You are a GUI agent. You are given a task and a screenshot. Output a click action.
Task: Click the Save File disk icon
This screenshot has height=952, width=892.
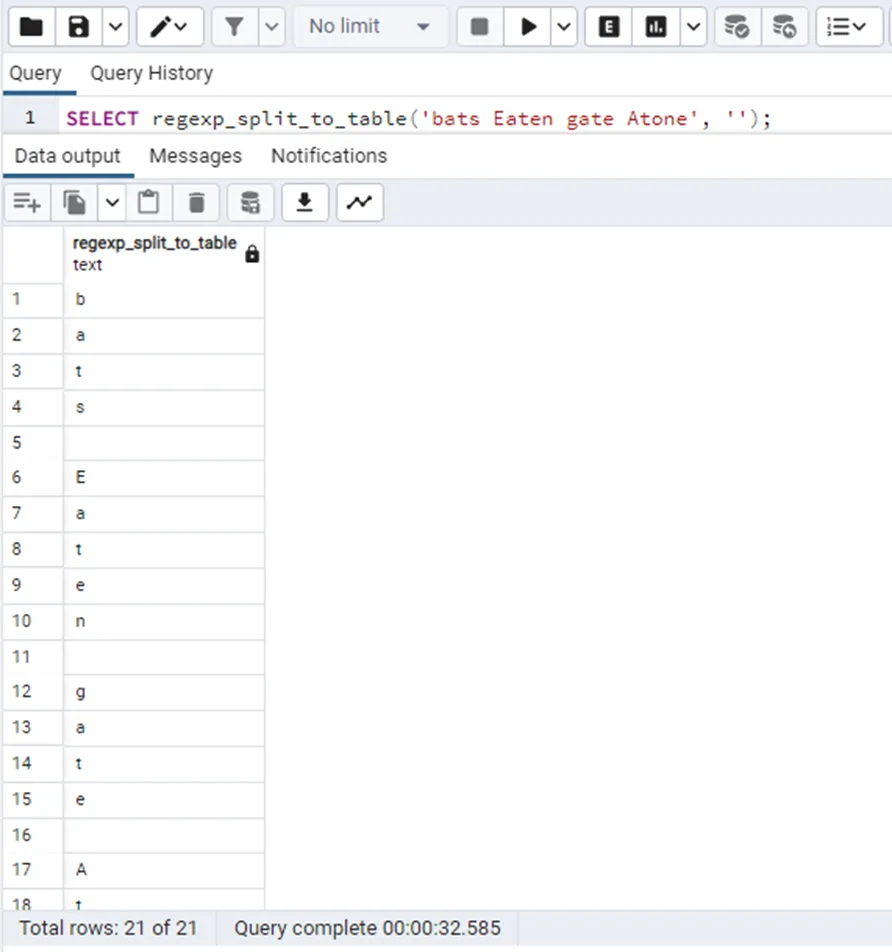(x=79, y=27)
